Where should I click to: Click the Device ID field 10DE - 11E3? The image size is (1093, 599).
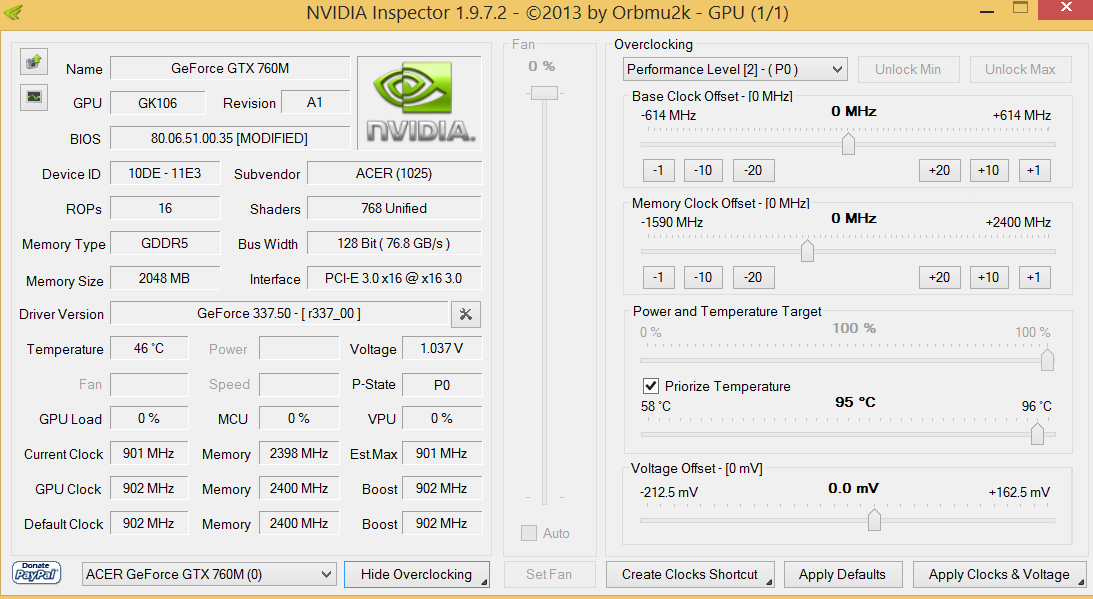click(165, 173)
